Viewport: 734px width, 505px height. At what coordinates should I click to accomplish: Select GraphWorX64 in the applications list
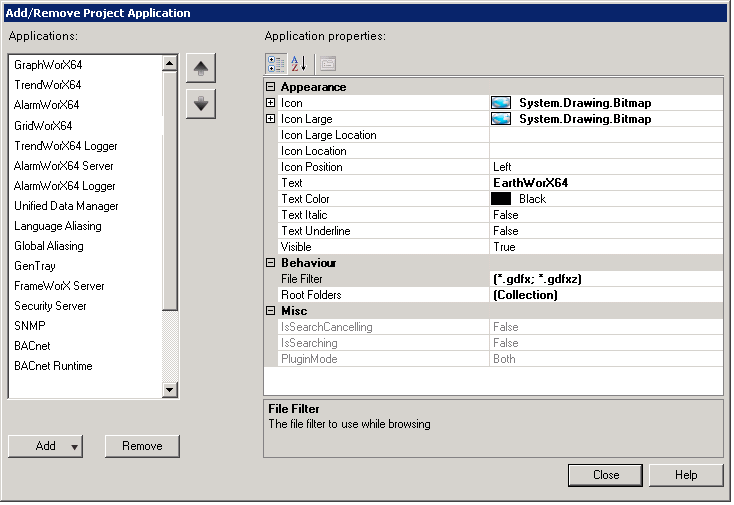[48, 65]
